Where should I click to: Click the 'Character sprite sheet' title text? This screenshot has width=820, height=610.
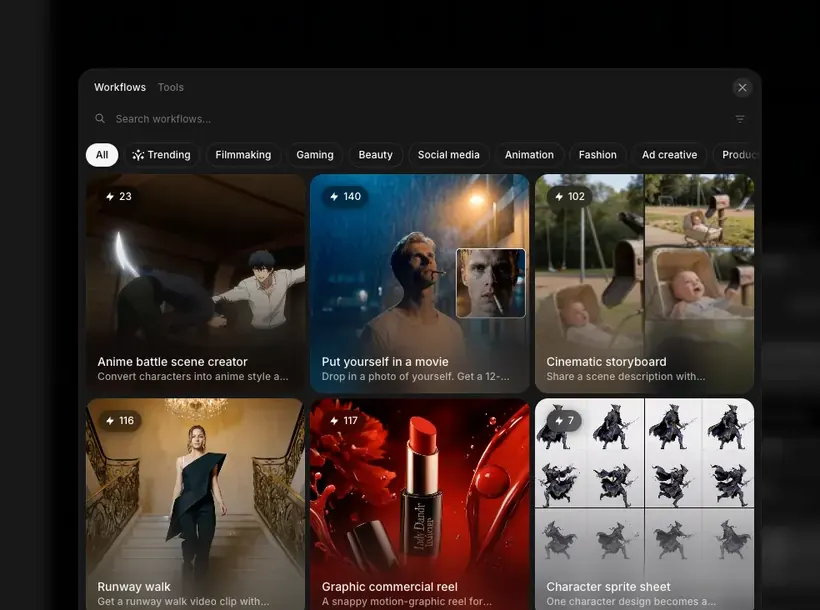608,586
